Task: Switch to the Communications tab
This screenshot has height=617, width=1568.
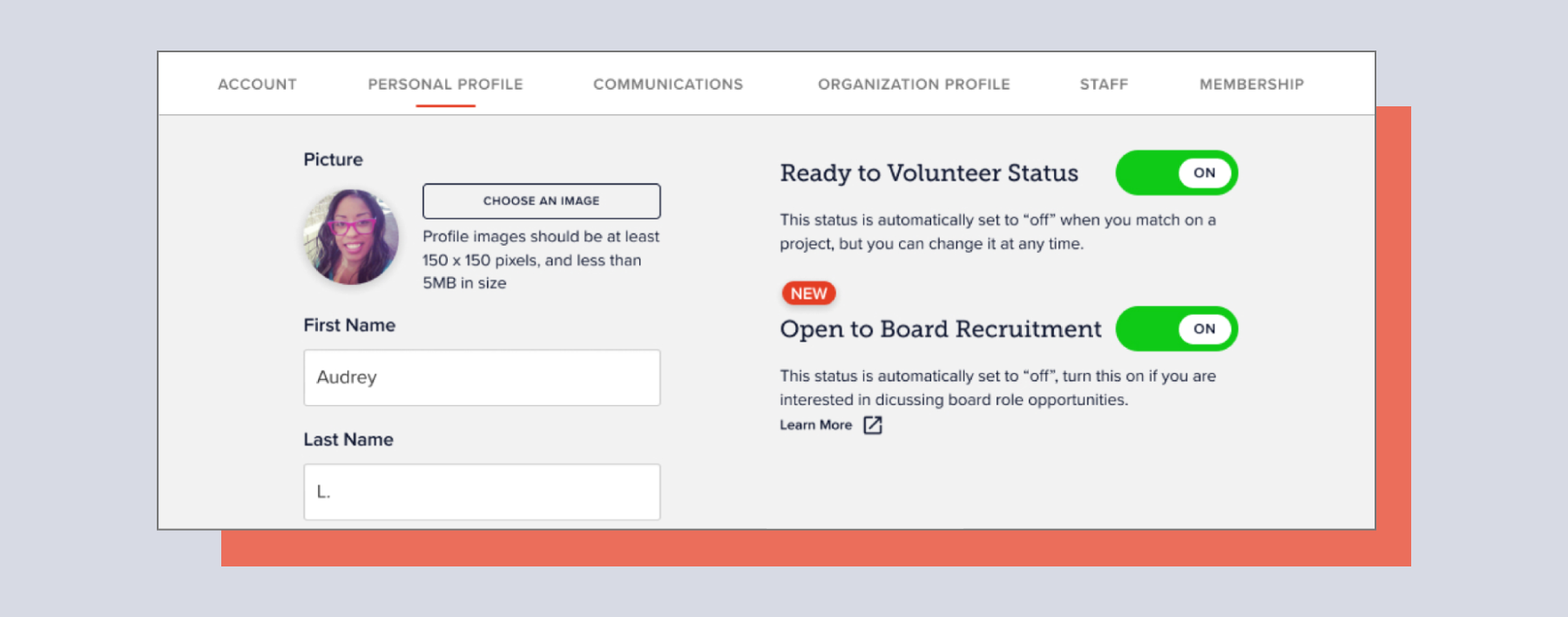Action: click(x=668, y=85)
